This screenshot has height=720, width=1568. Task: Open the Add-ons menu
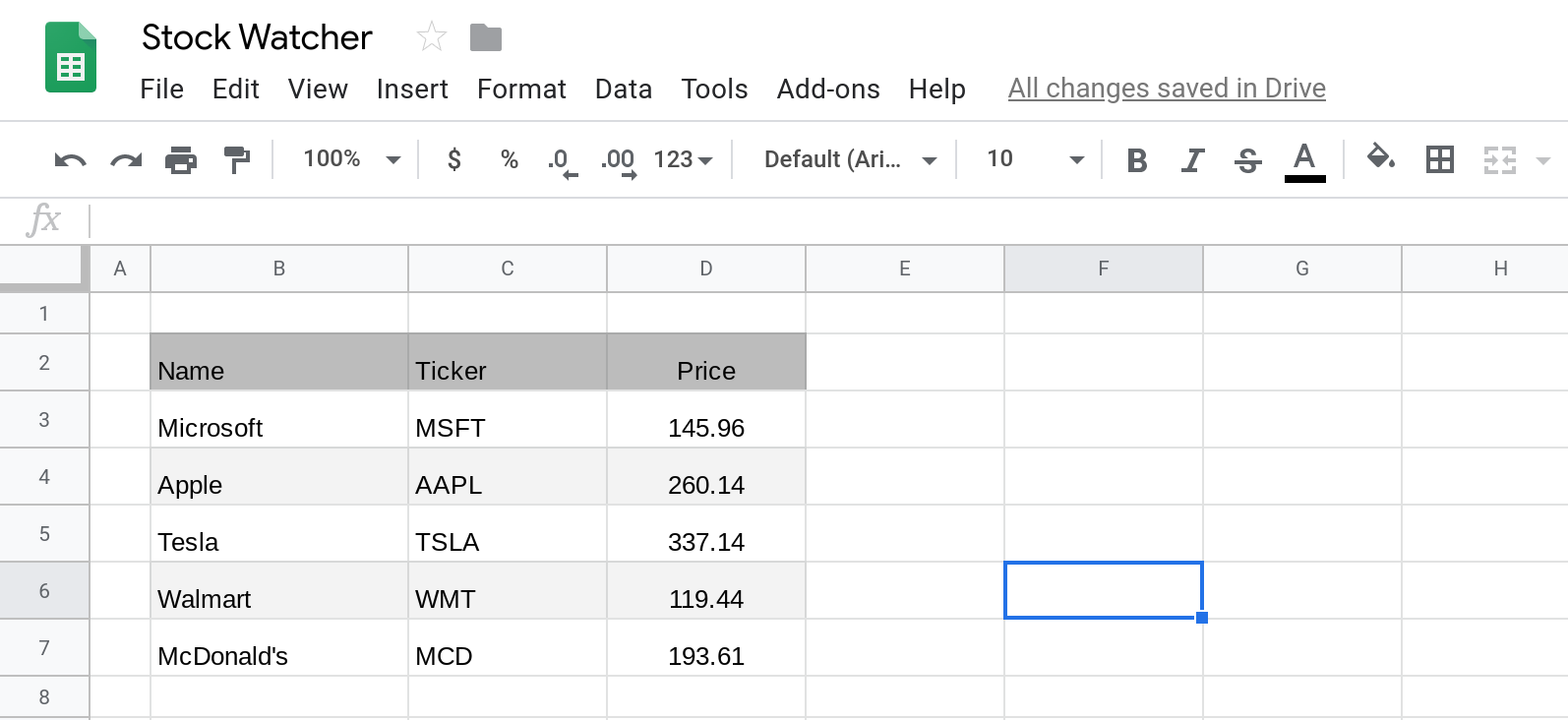tap(828, 89)
